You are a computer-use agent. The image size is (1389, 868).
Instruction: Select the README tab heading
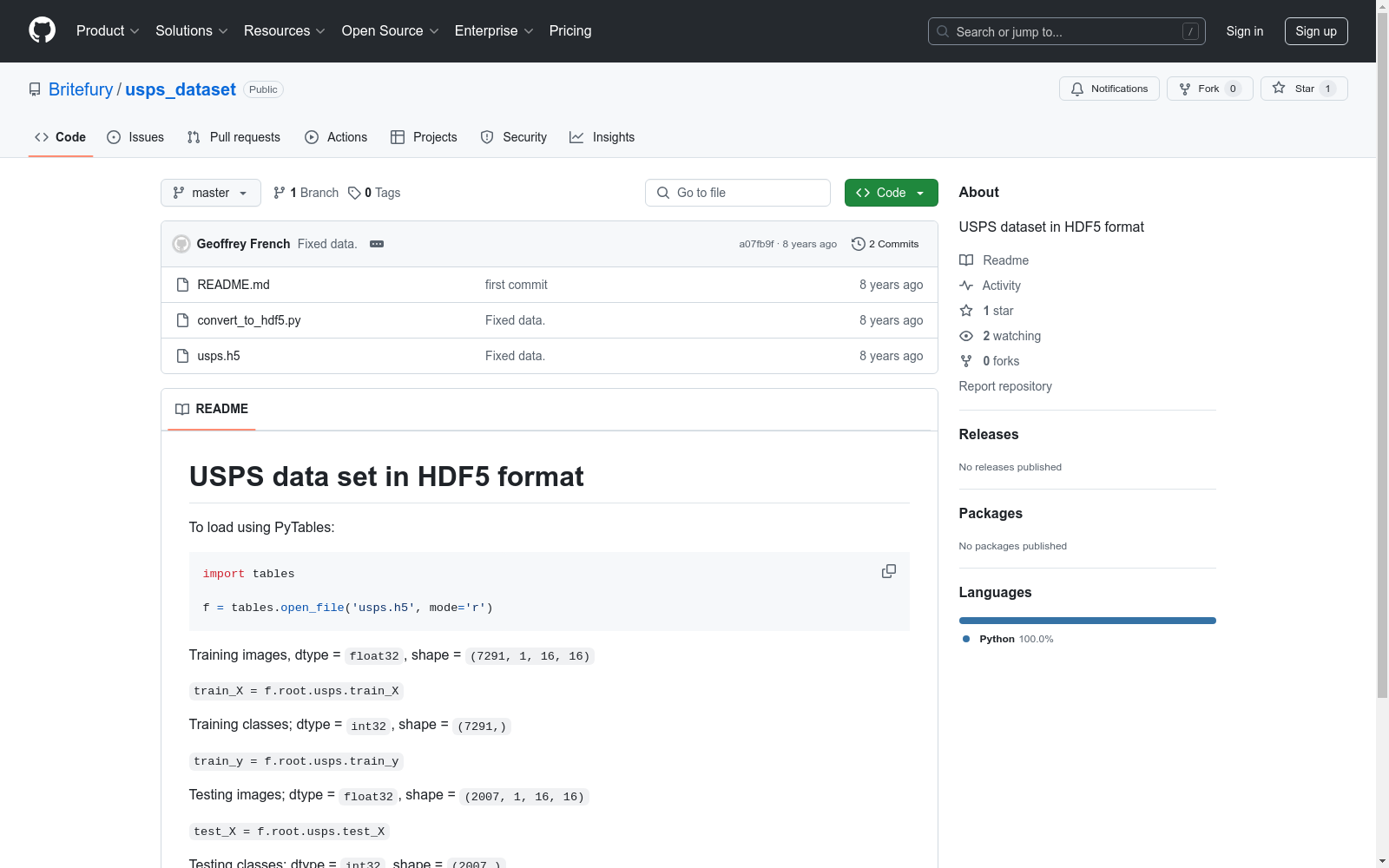click(x=212, y=409)
